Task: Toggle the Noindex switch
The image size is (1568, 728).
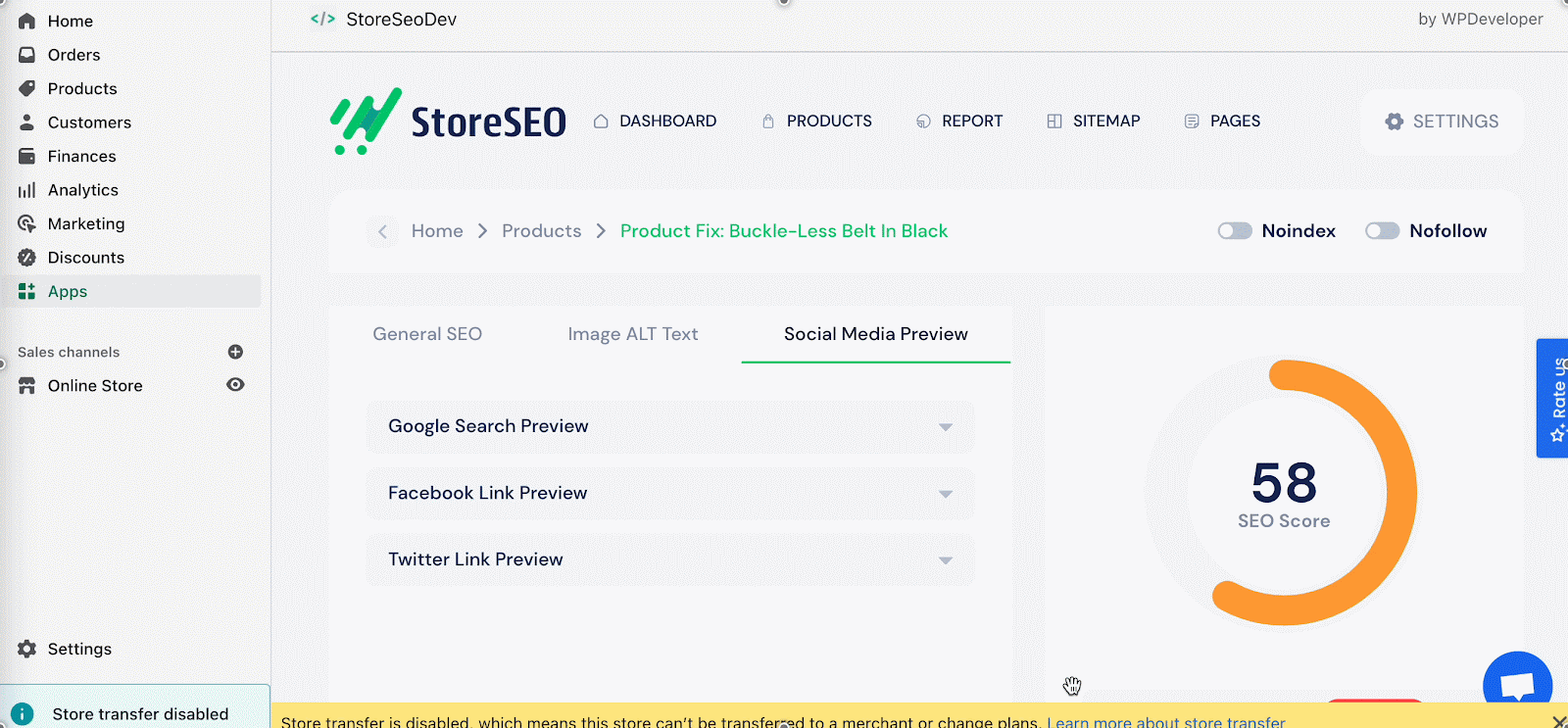Action: click(x=1235, y=231)
